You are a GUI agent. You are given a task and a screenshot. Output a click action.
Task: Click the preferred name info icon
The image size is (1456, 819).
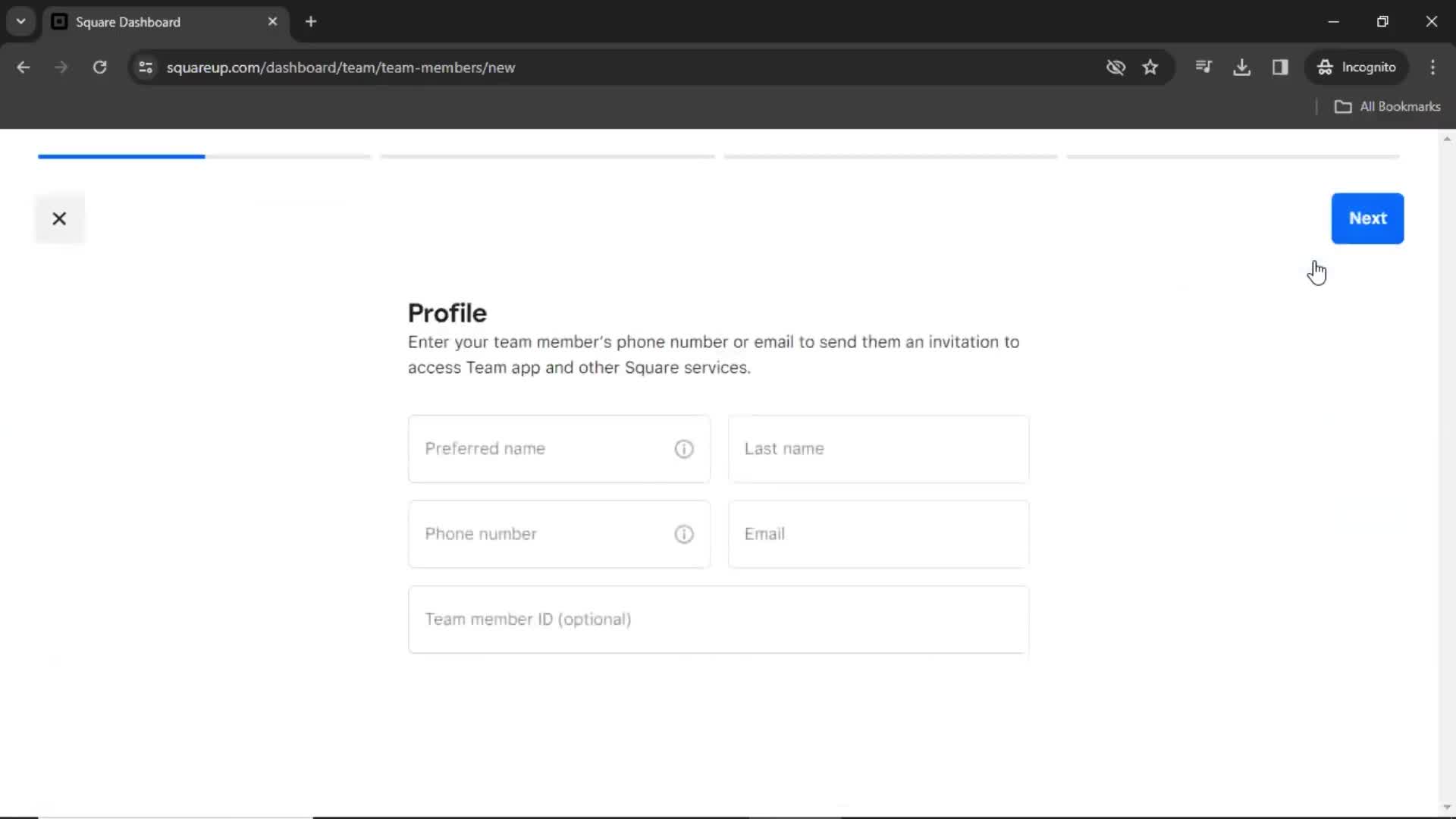[684, 448]
